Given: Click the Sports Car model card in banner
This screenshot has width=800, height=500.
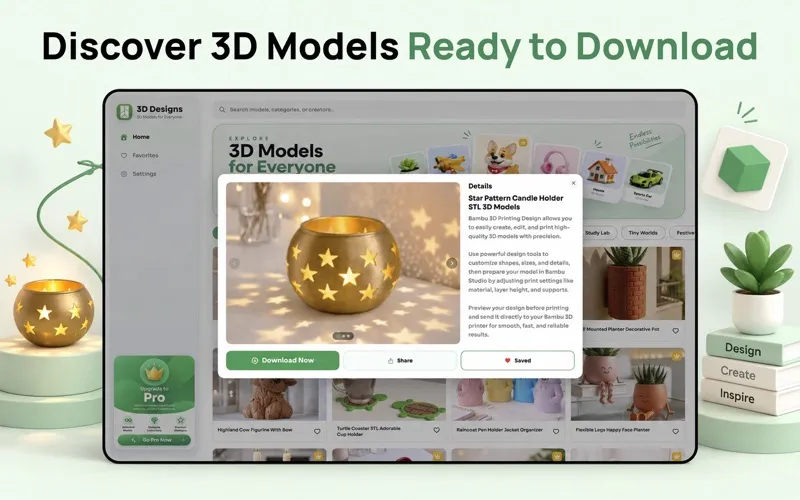Looking at the screenshot, I should point(646,182).
